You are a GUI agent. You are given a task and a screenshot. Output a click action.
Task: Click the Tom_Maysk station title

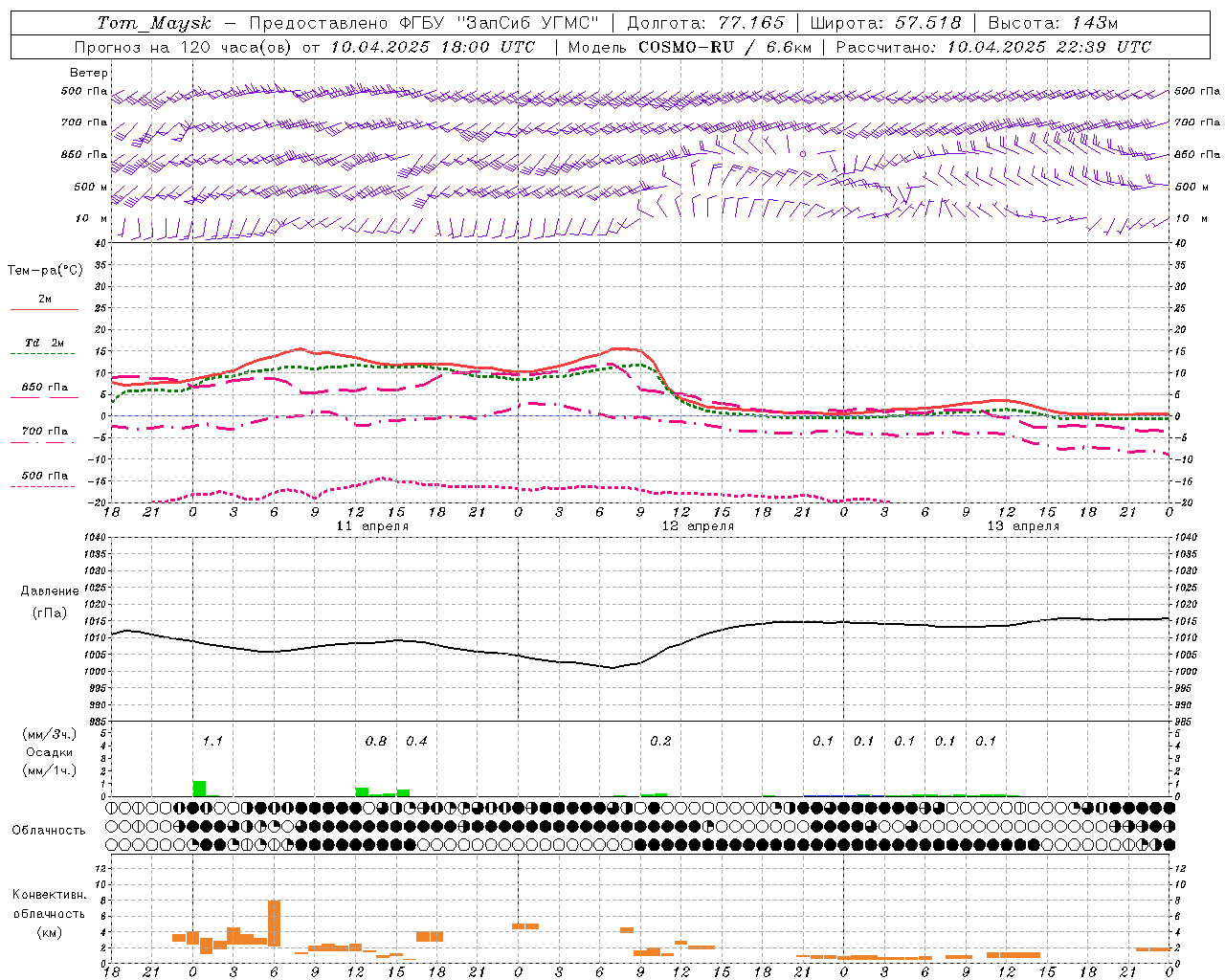(x=154, y=23)
